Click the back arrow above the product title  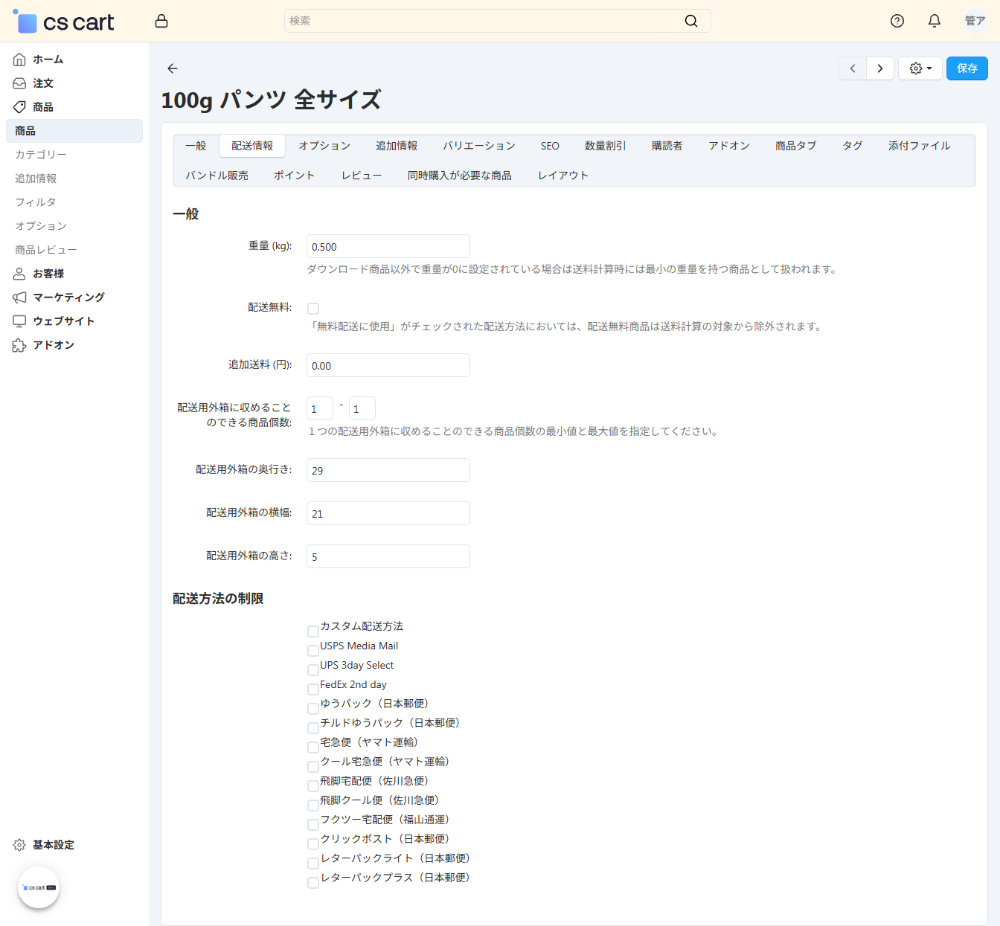coord(172,68)
